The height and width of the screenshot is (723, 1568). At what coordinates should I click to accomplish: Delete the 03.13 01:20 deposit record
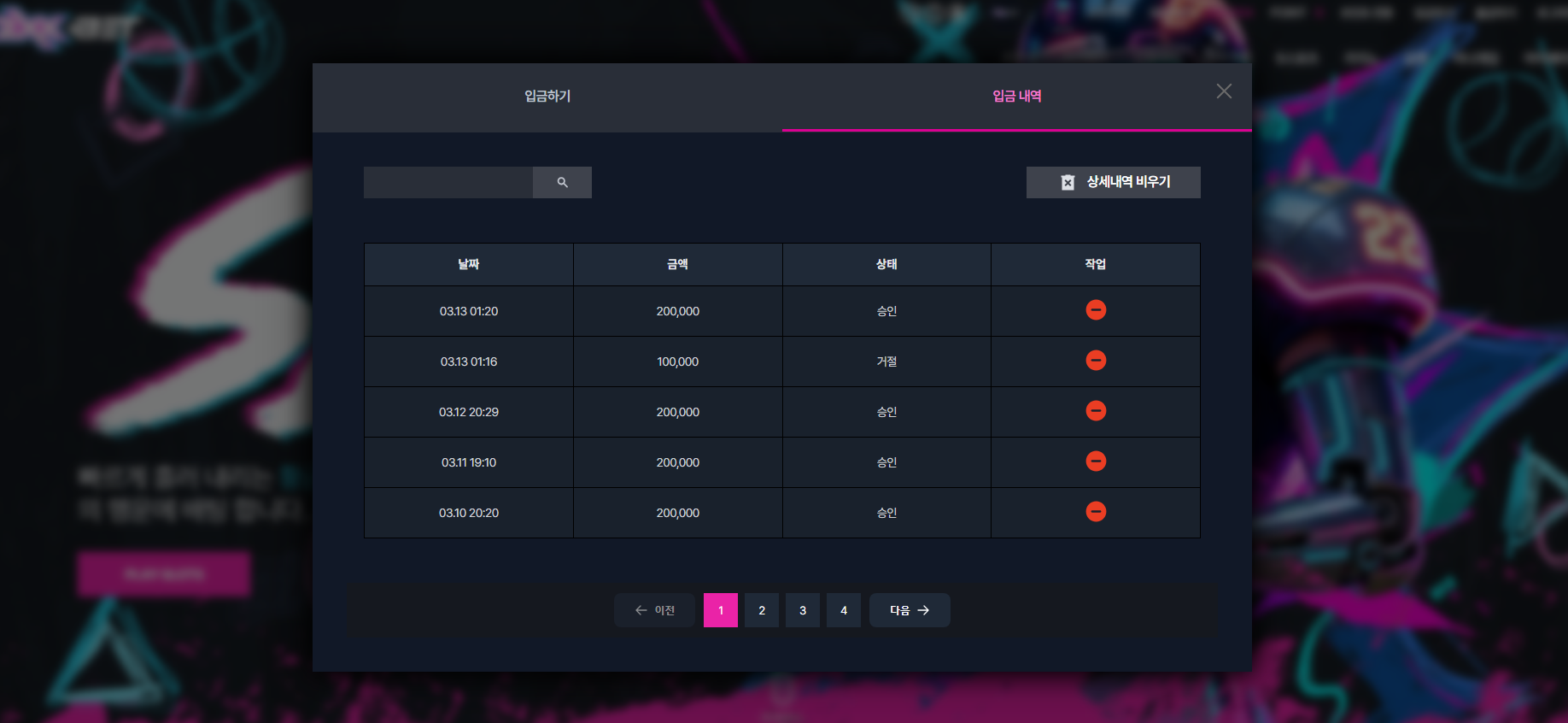[x=1096, y=309]
